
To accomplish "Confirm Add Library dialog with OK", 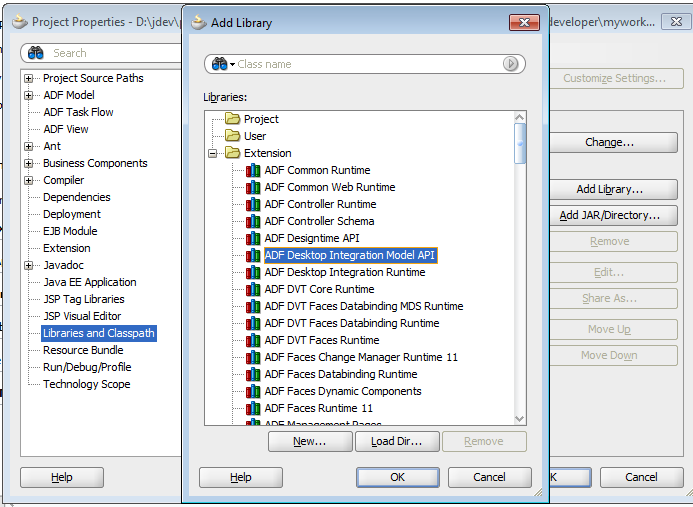I will pos(398,477).
